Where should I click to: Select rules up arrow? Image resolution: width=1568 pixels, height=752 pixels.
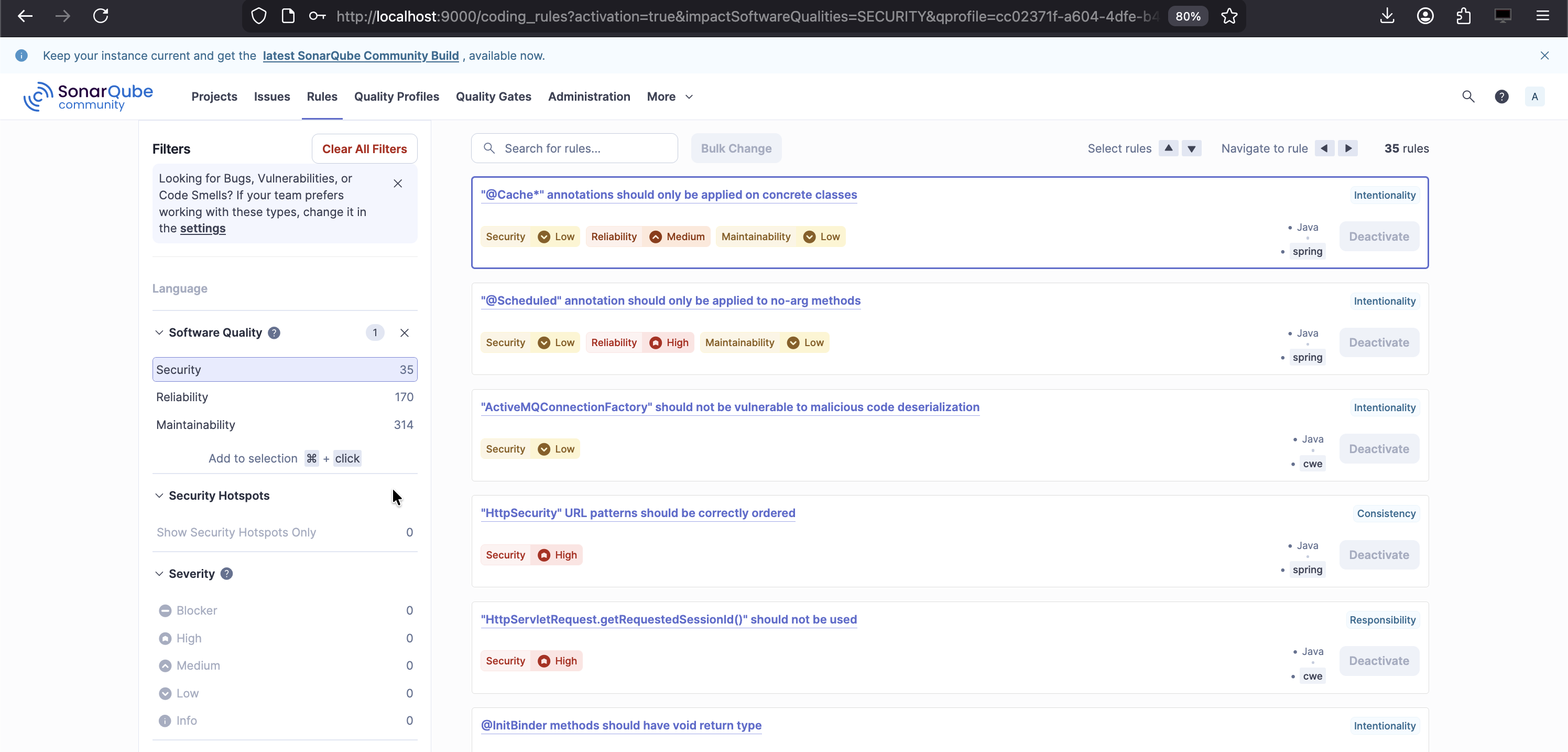coord(1168,148)
